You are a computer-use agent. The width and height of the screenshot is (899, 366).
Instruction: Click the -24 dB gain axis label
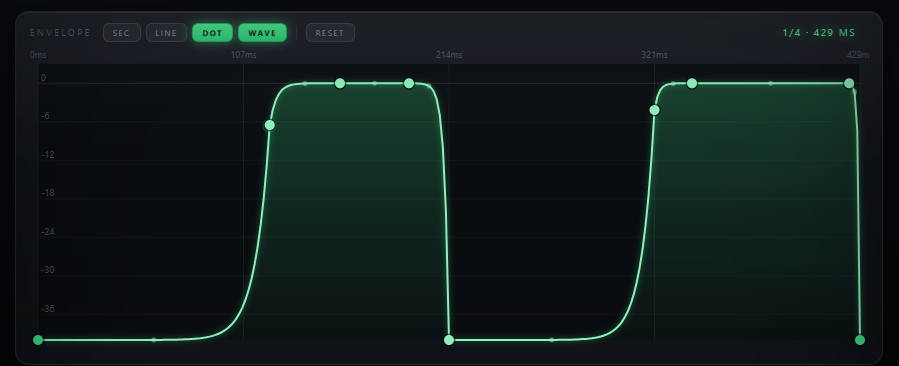47,232
